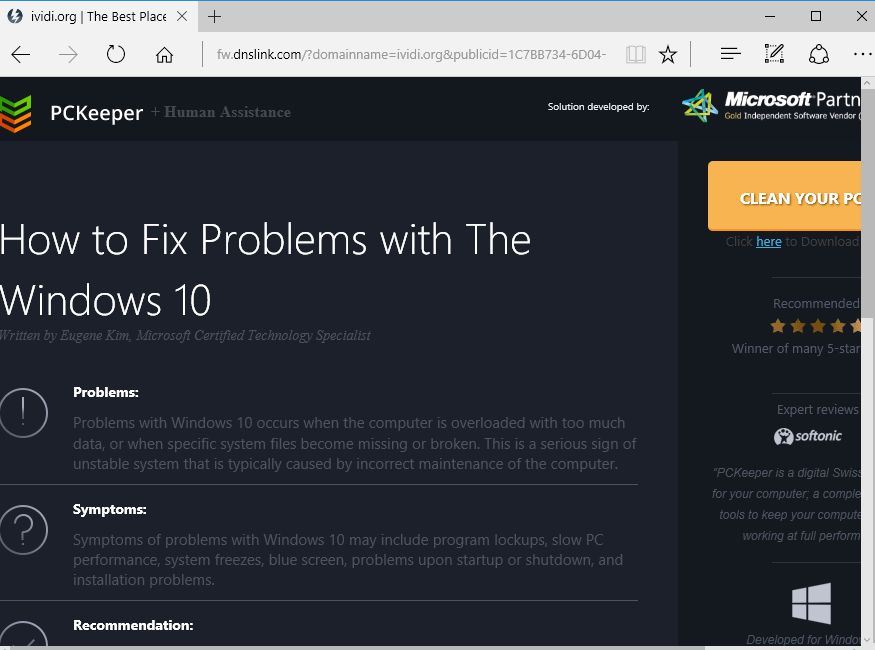Click the vertical scrollbar up arrow
875x650 pixels.
(868, 83)
